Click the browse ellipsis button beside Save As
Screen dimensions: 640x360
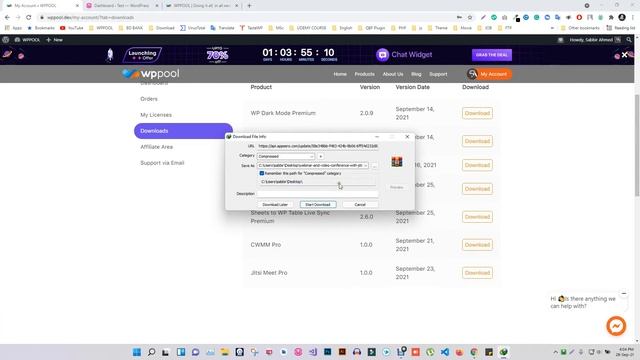click(x=374, y=166)
